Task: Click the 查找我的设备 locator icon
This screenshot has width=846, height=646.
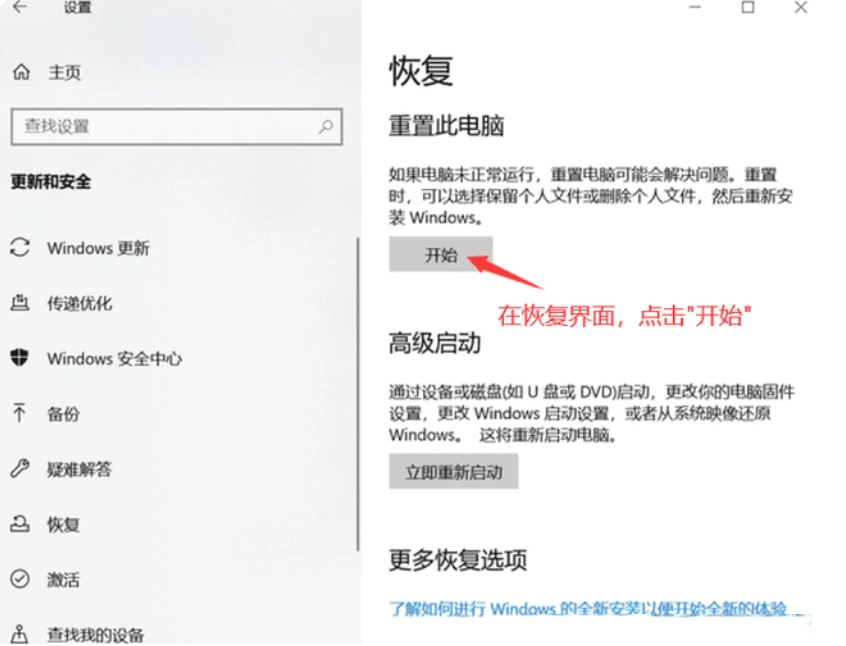Action: [20, 634]
